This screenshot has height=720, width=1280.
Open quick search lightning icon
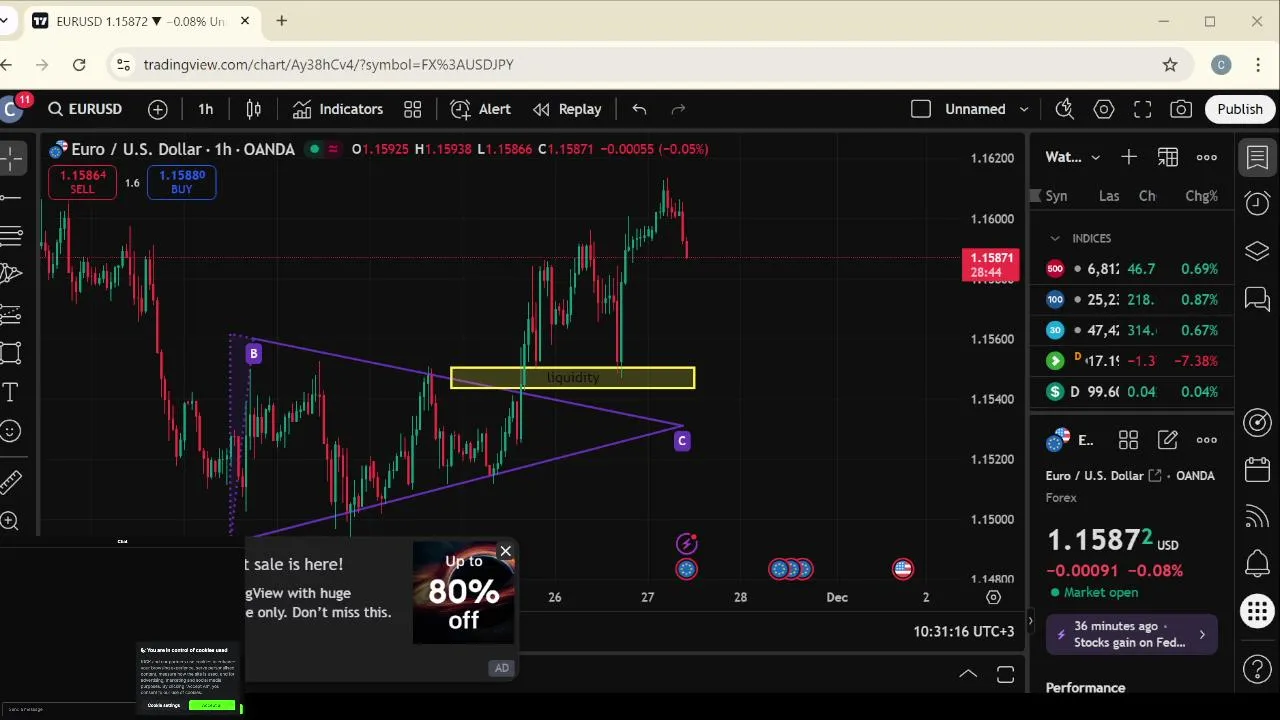pos(1065,109)
